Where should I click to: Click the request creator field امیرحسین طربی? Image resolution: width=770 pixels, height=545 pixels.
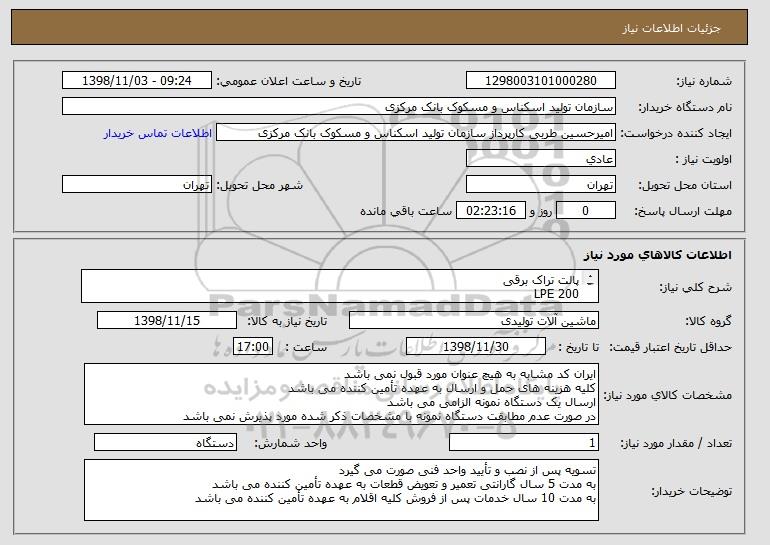pos(416,133)
